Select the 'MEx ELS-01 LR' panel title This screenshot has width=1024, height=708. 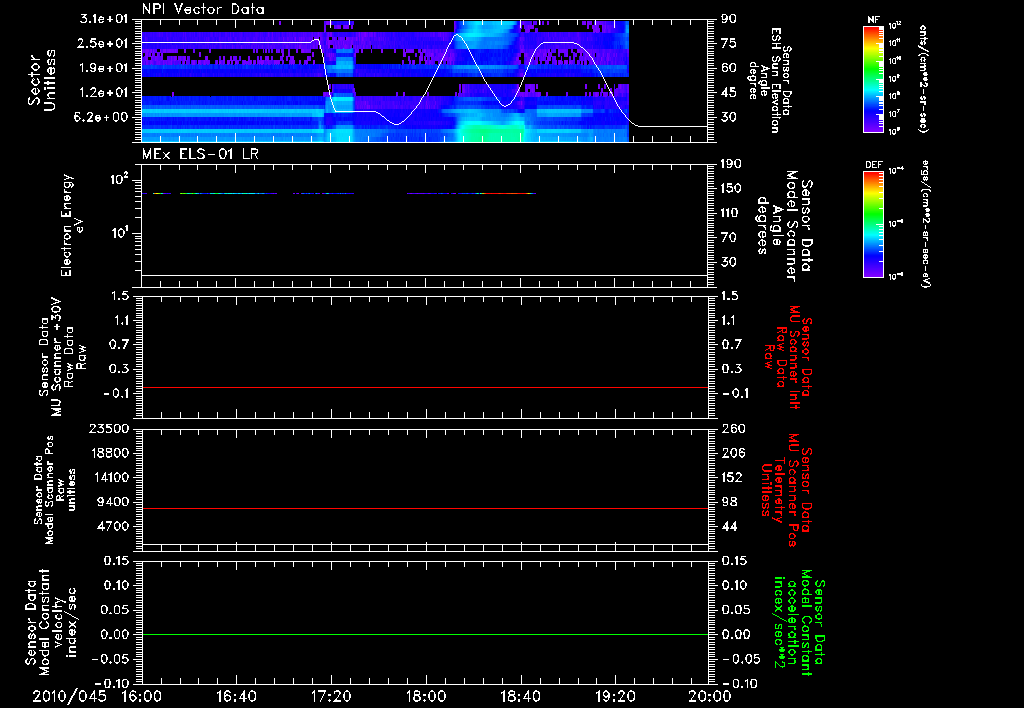200,154
